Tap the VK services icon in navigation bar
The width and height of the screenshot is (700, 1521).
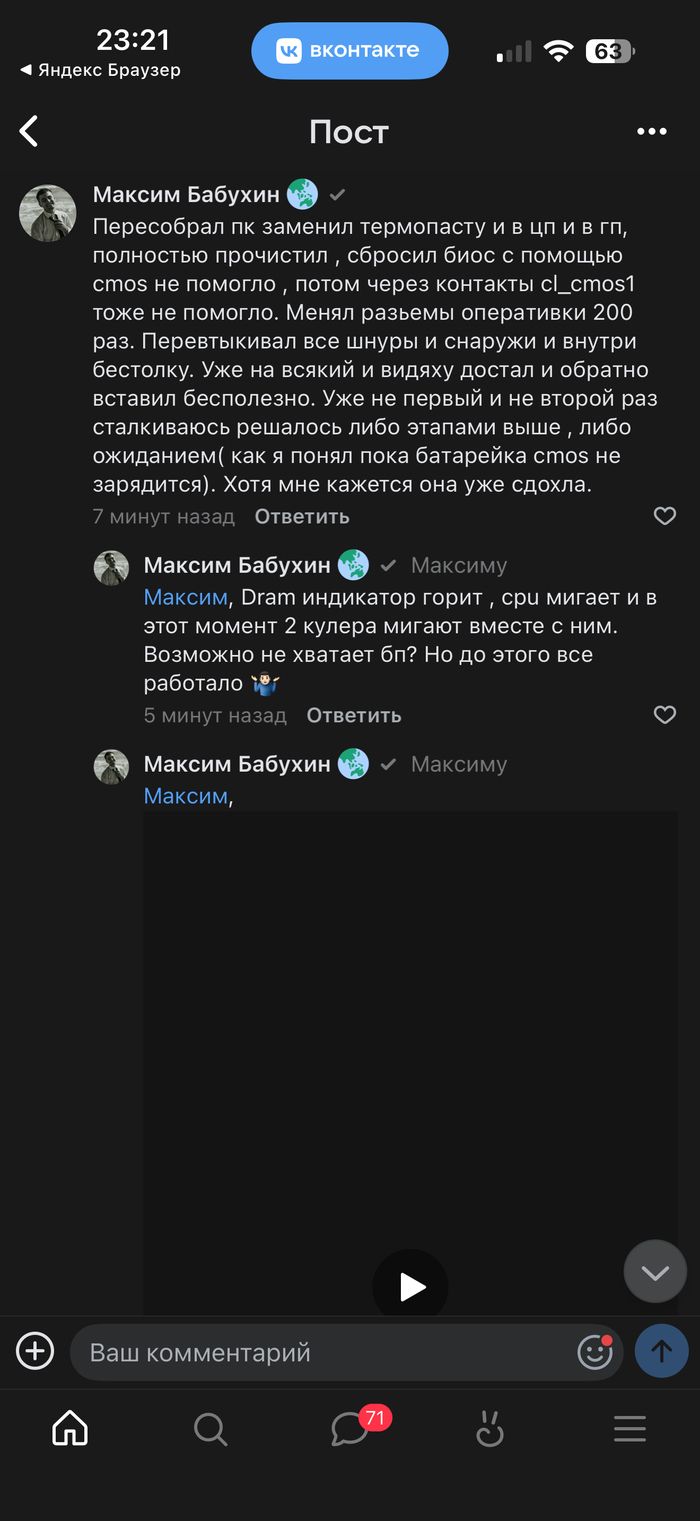(x=489, y=1428)
